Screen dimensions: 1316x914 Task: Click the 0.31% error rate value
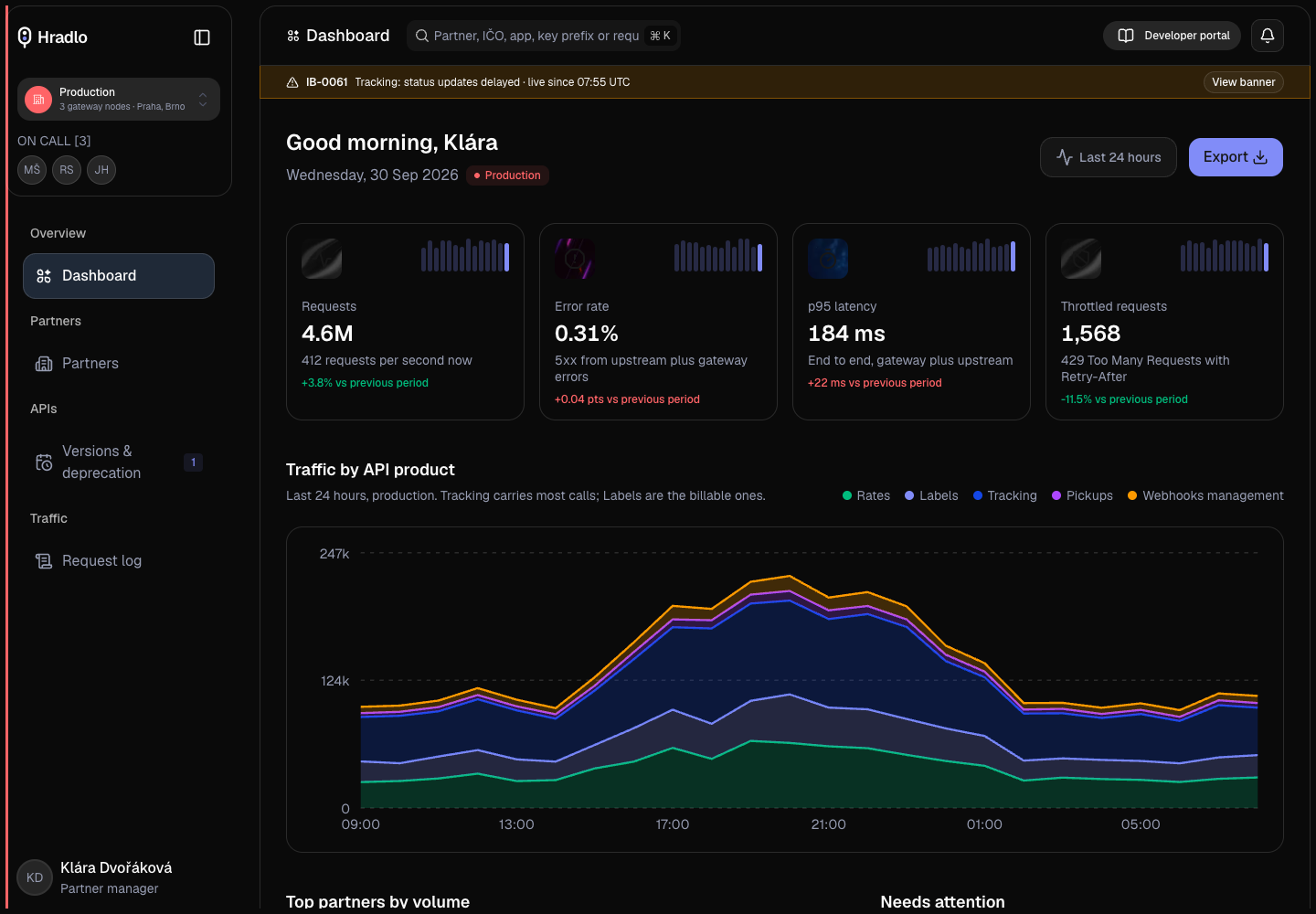587,334
